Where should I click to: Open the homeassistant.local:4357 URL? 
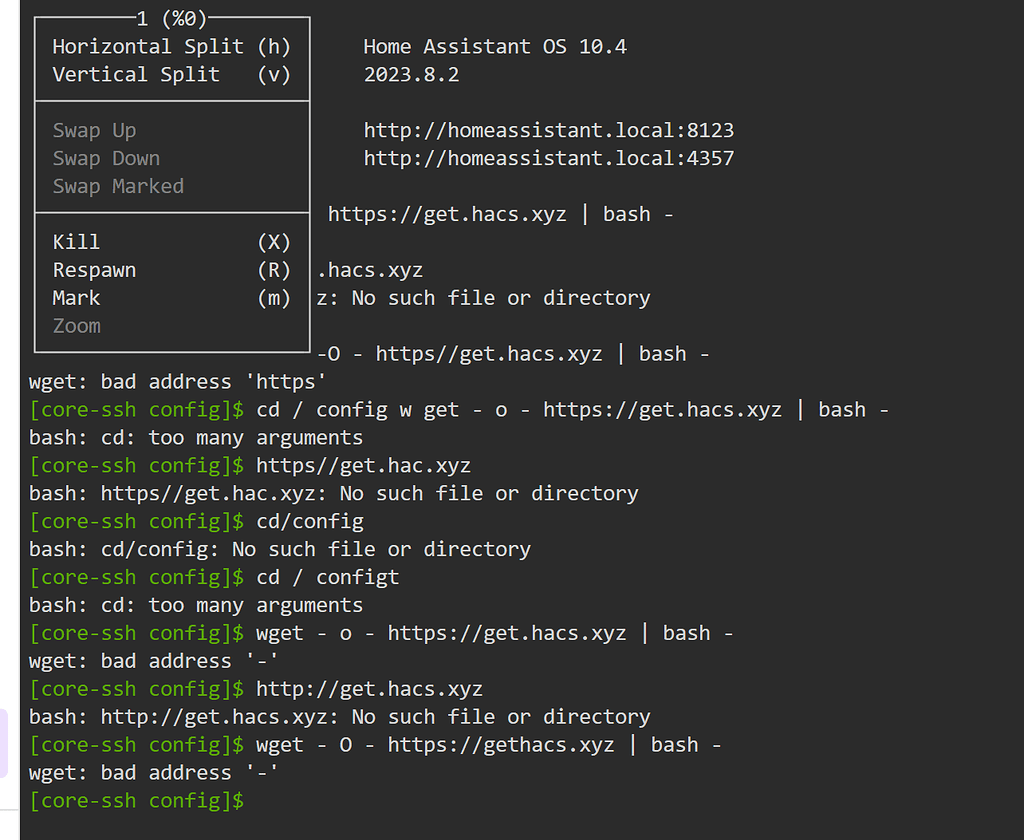(548, 159)
